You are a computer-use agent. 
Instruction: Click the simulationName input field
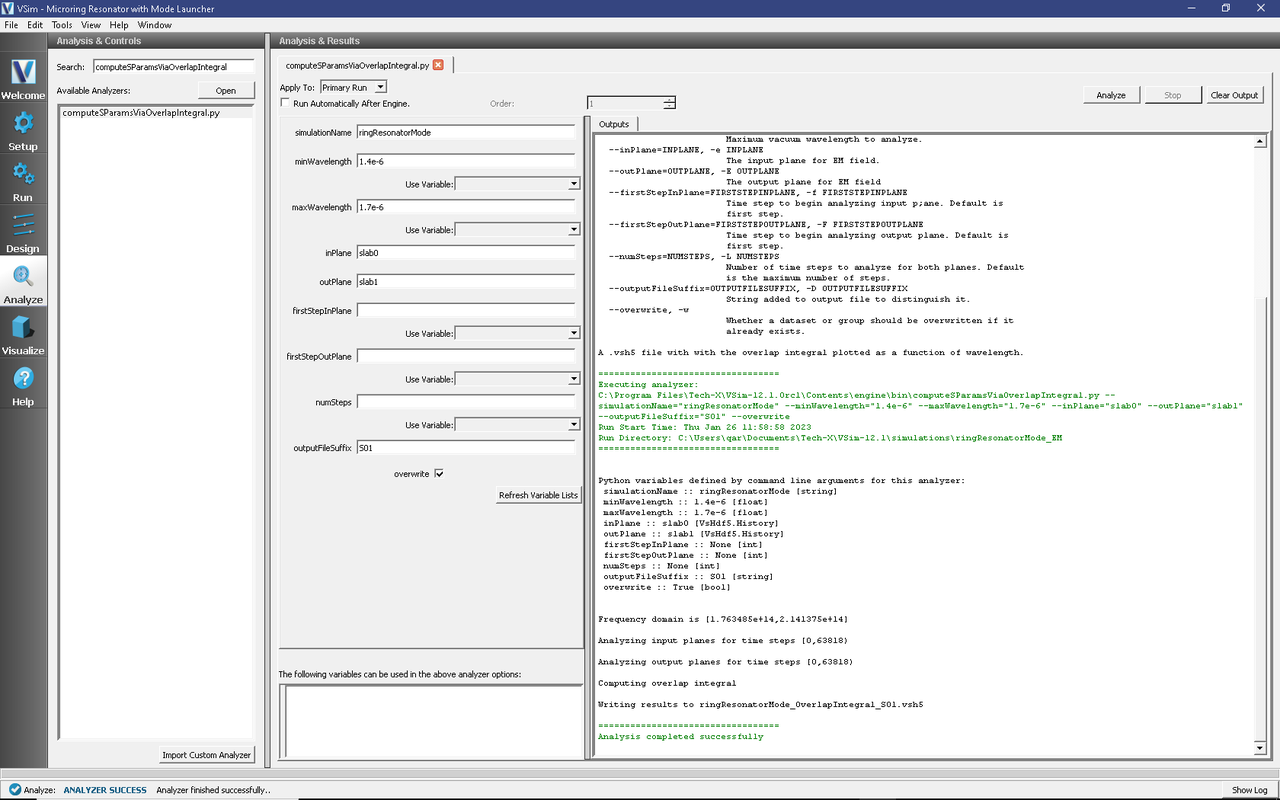(x=466, y=132)
